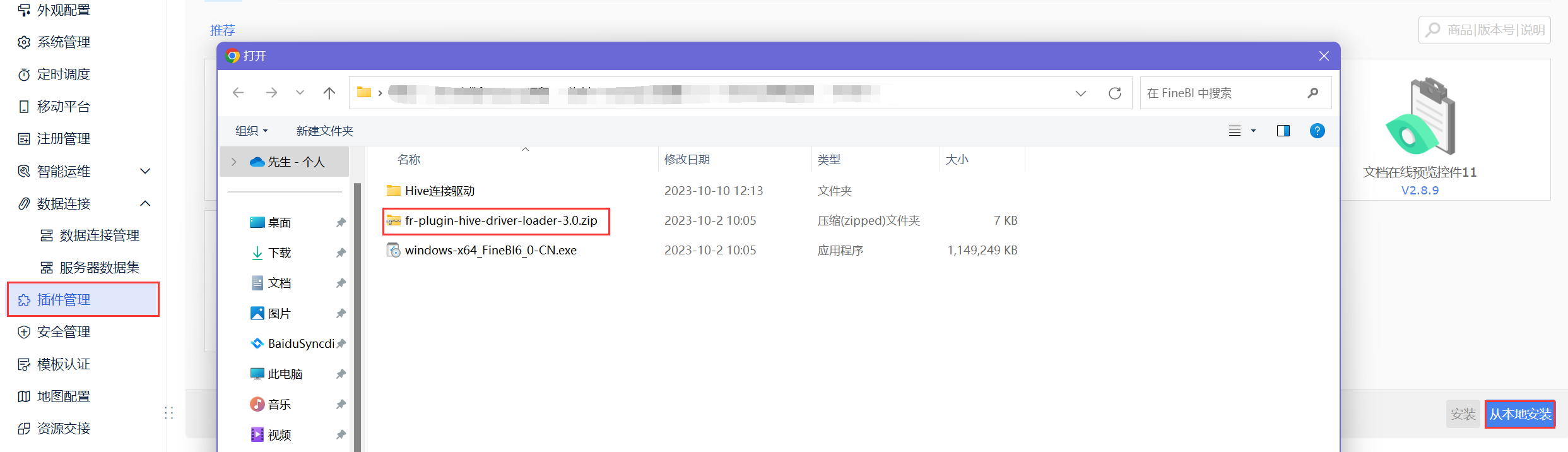Click version link V2.8.9
Viewport: 1568px width, 452px height.
pos(1420,191)
